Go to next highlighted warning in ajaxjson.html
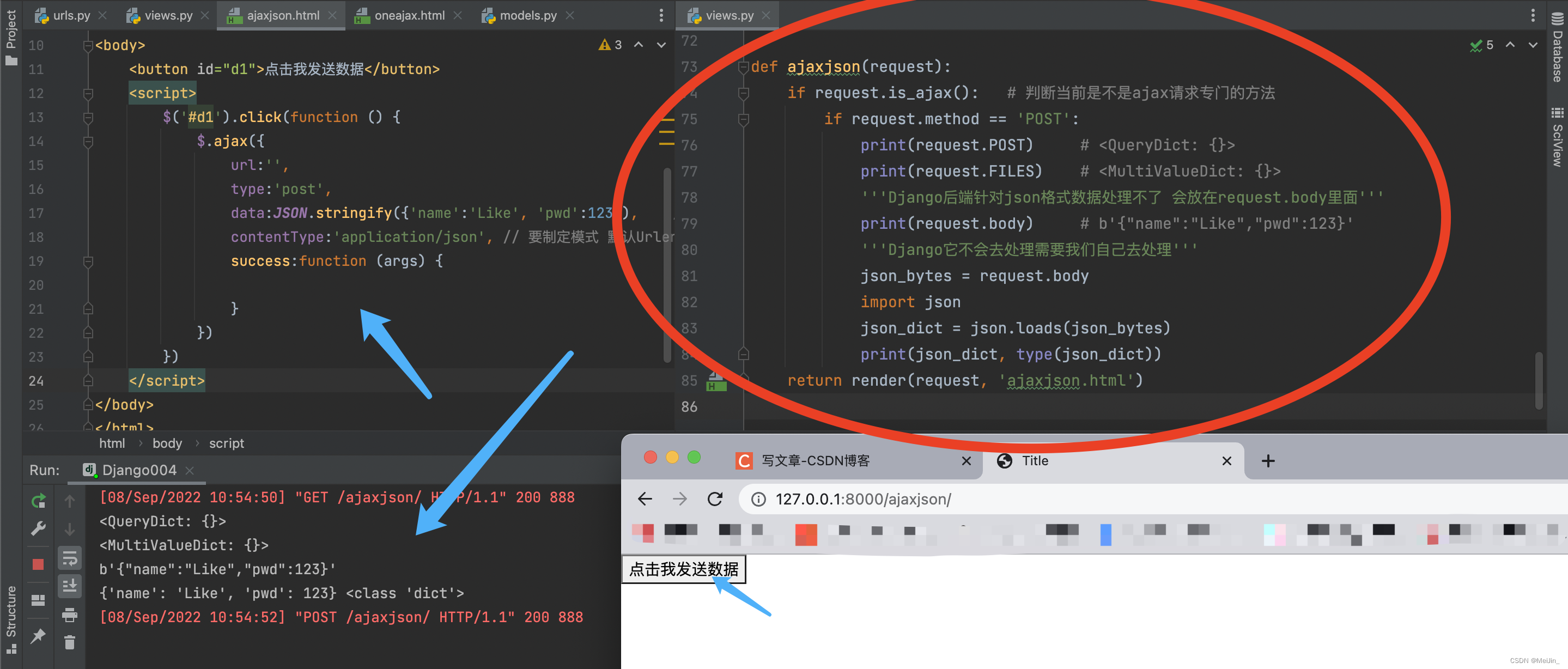This screenshot has width=1568, height=669. point(661,45)
